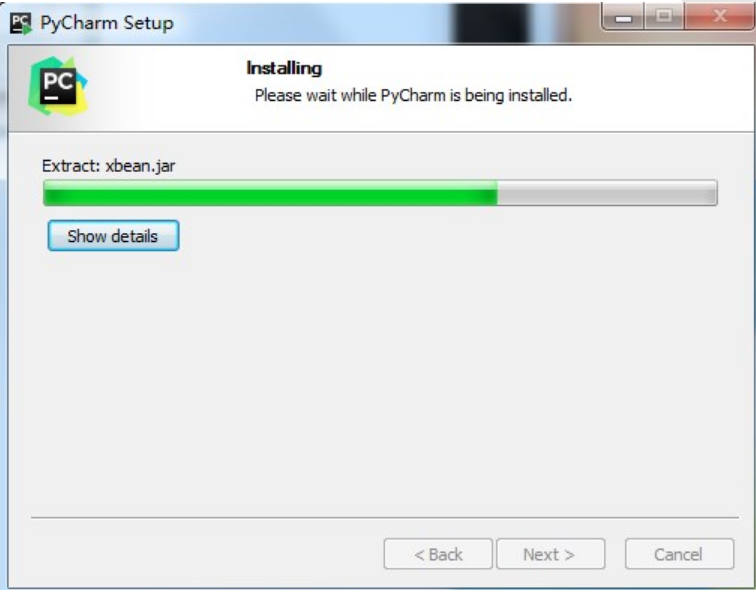The height and width of the screenshot is (590, 756).
Task: Click the disabled maximize window button
Action: tap(664, 17)
